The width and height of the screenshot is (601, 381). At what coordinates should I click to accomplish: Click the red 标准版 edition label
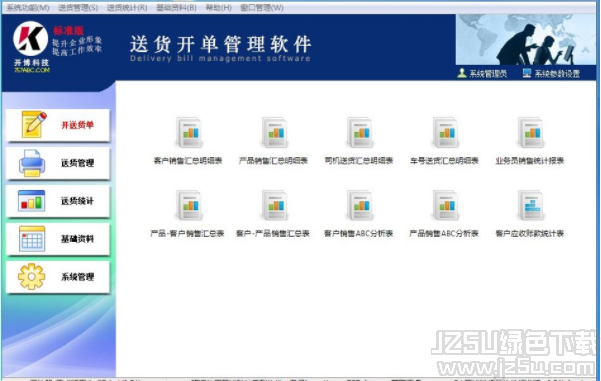pyautogui.click(x=69, y=31)
